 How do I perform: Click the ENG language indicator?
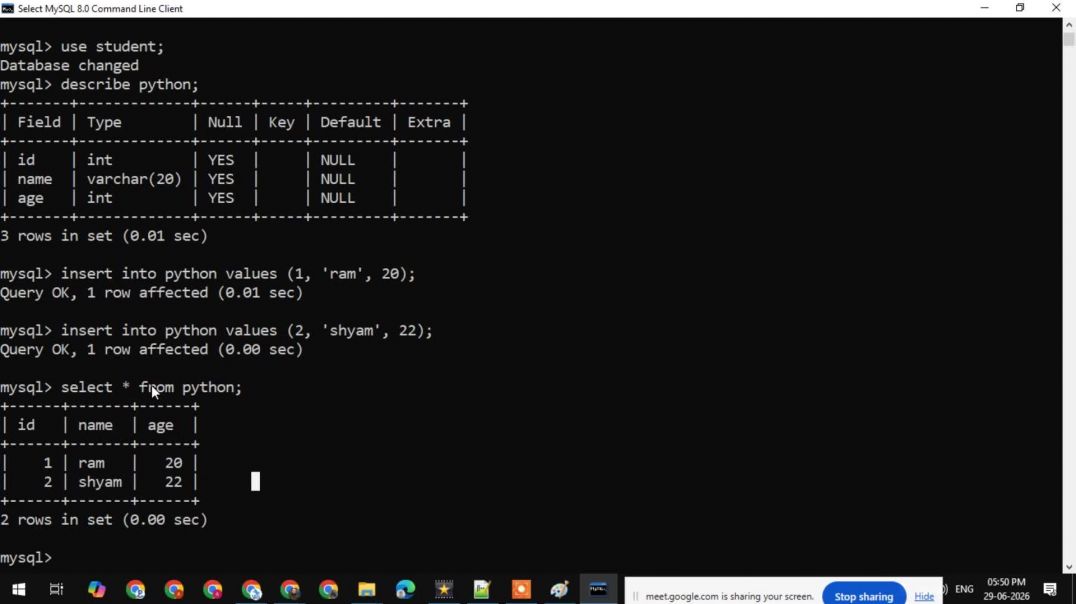click(x=964, y=589)
